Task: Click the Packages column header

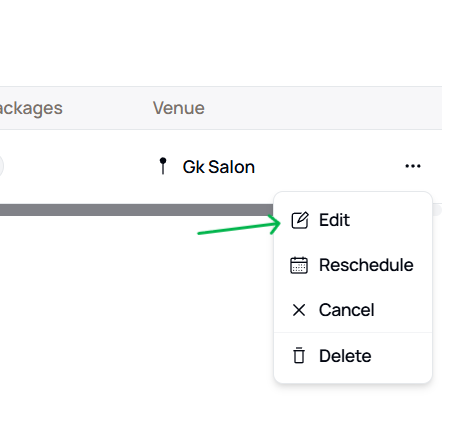Action: click(x=31, y=108)
